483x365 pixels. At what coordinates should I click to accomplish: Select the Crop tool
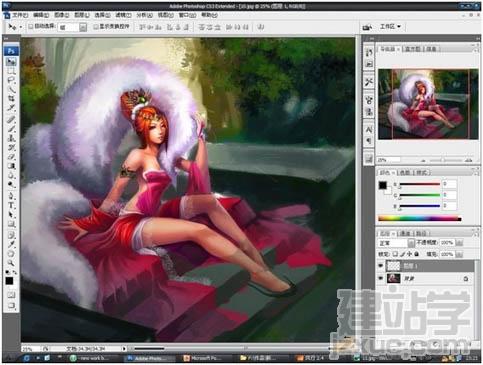click(11, 99)
